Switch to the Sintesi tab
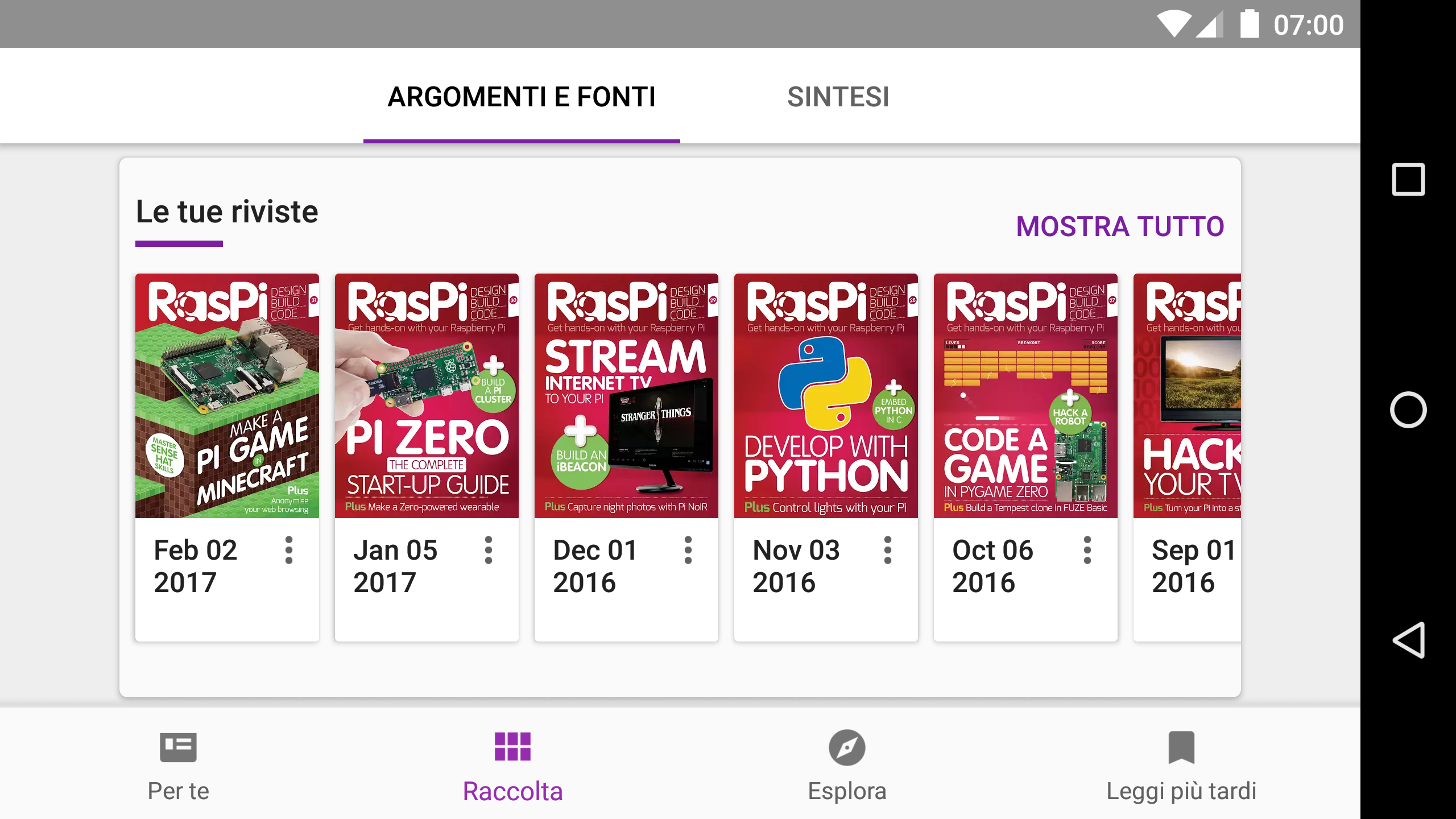This screenshot has height=819, width=1456. click(838, 97)
